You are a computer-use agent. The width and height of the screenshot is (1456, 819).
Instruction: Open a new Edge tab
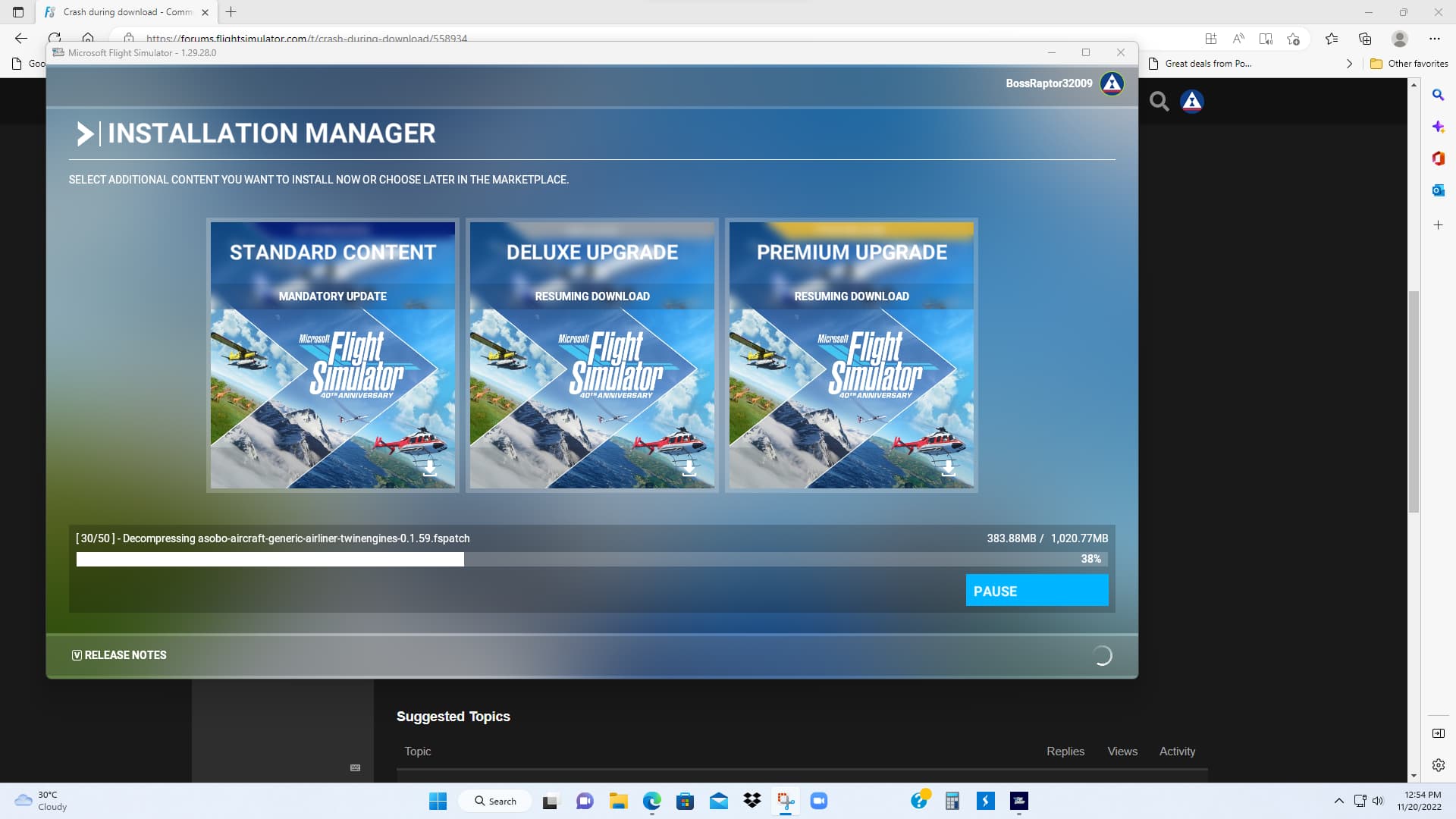point(231,11)
